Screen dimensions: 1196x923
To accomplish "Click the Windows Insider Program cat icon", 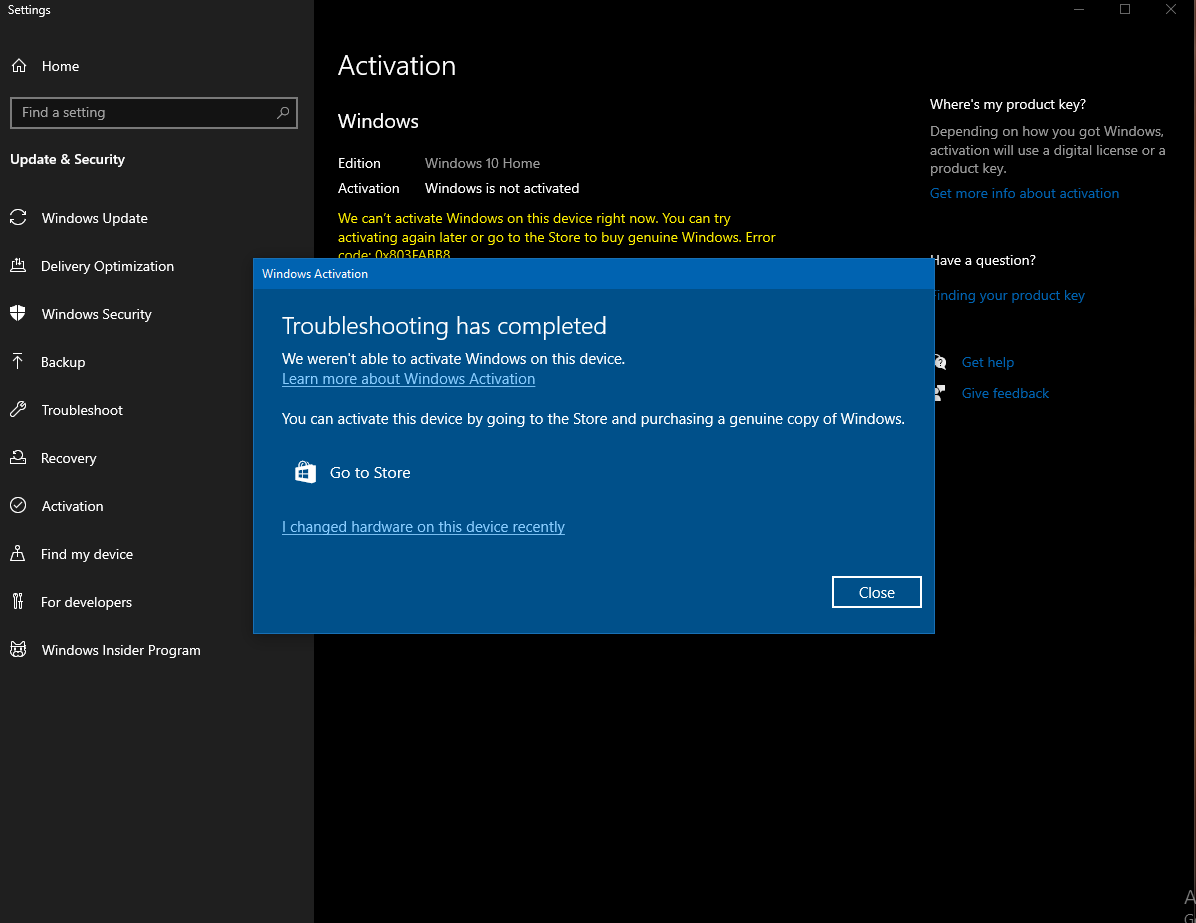I will [18, 649].
